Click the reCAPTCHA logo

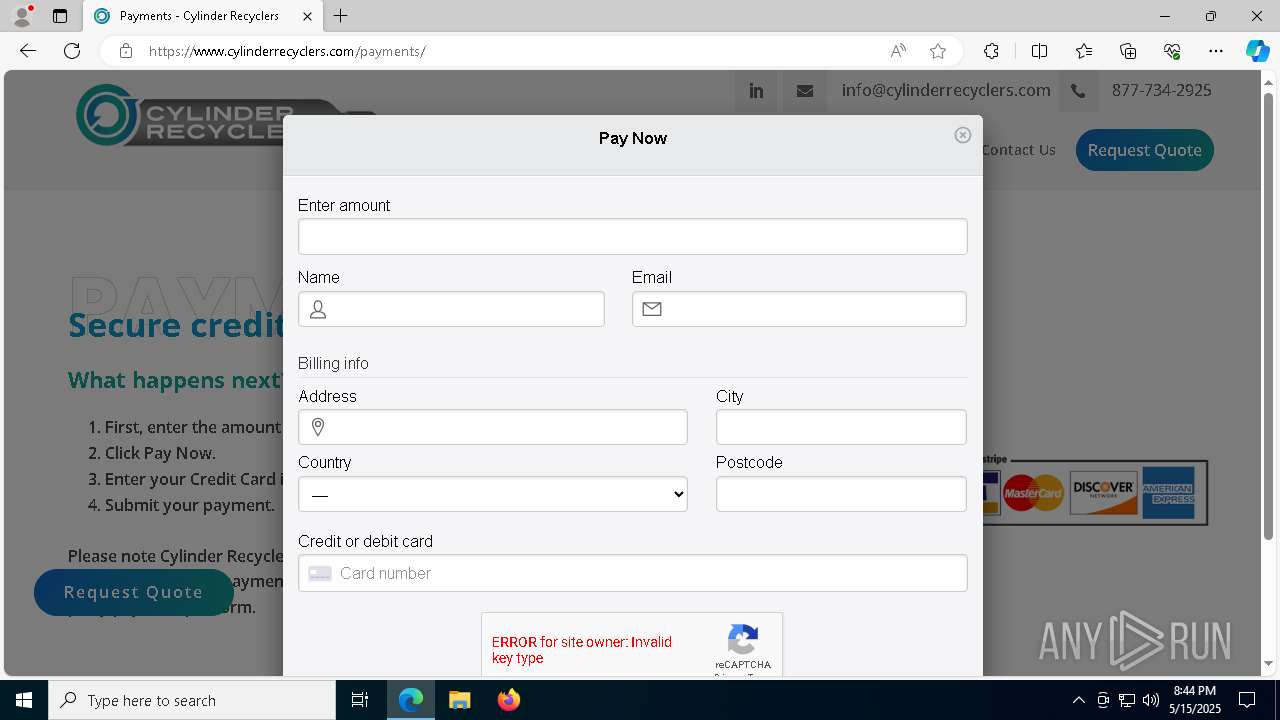point(743,639)
